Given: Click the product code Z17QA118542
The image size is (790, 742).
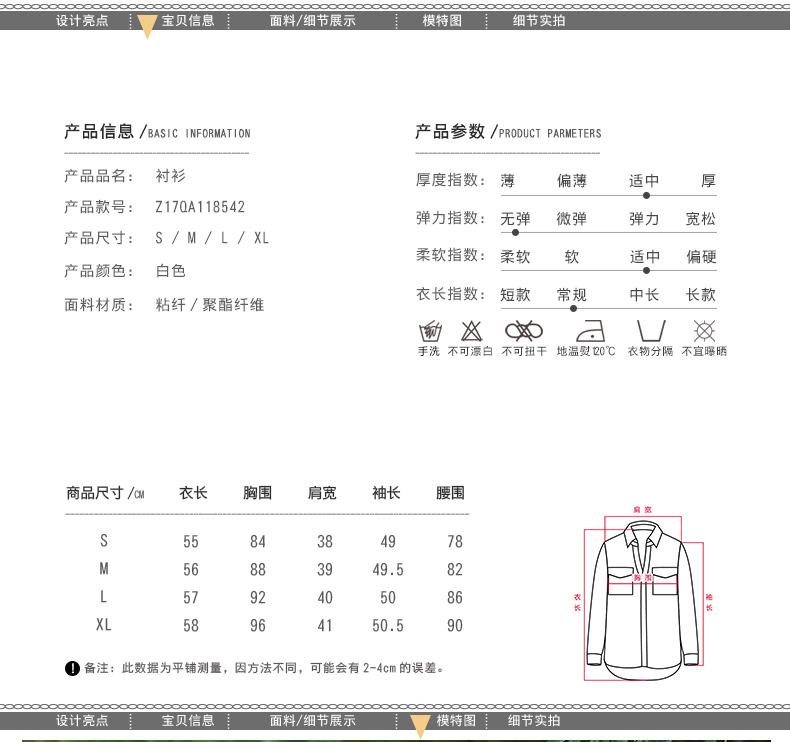Looking at the screenshot, I should click(x=200, y=207).
